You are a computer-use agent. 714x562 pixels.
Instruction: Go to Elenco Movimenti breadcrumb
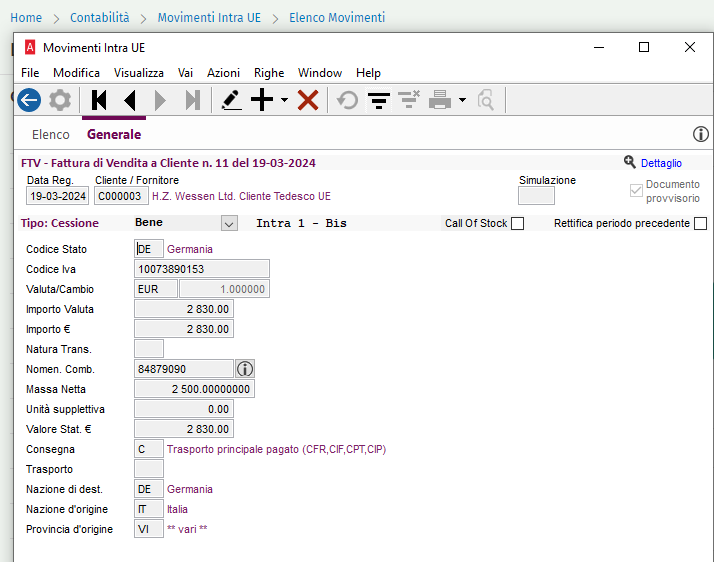pyautogui.click(x=337, y=18)
